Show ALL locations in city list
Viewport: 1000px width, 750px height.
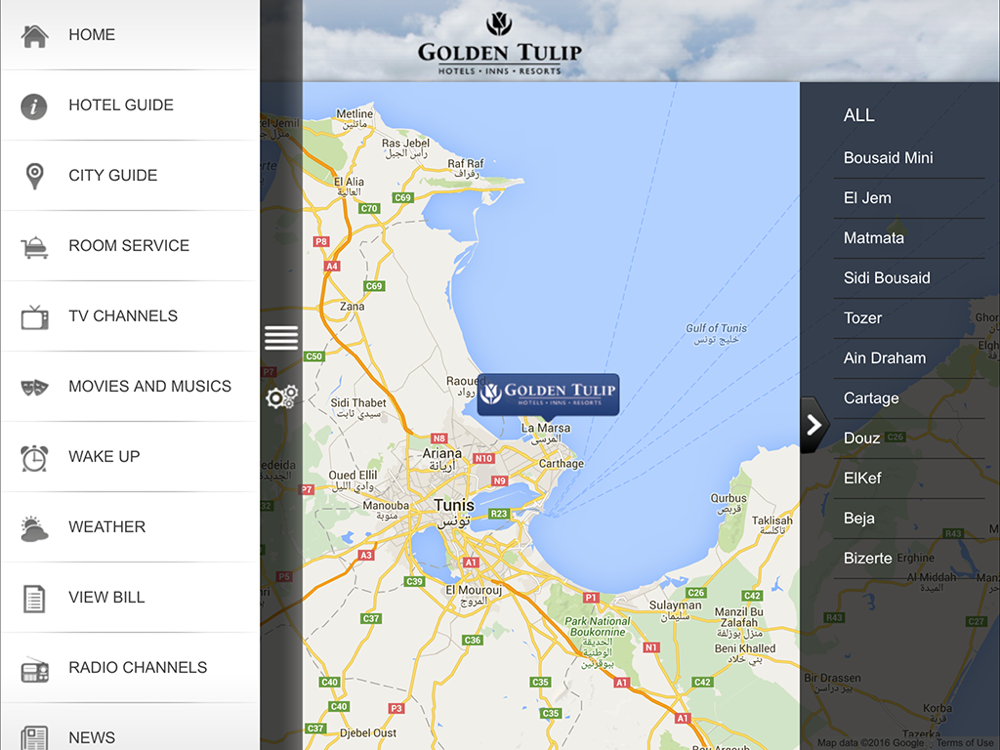point(858,115)
